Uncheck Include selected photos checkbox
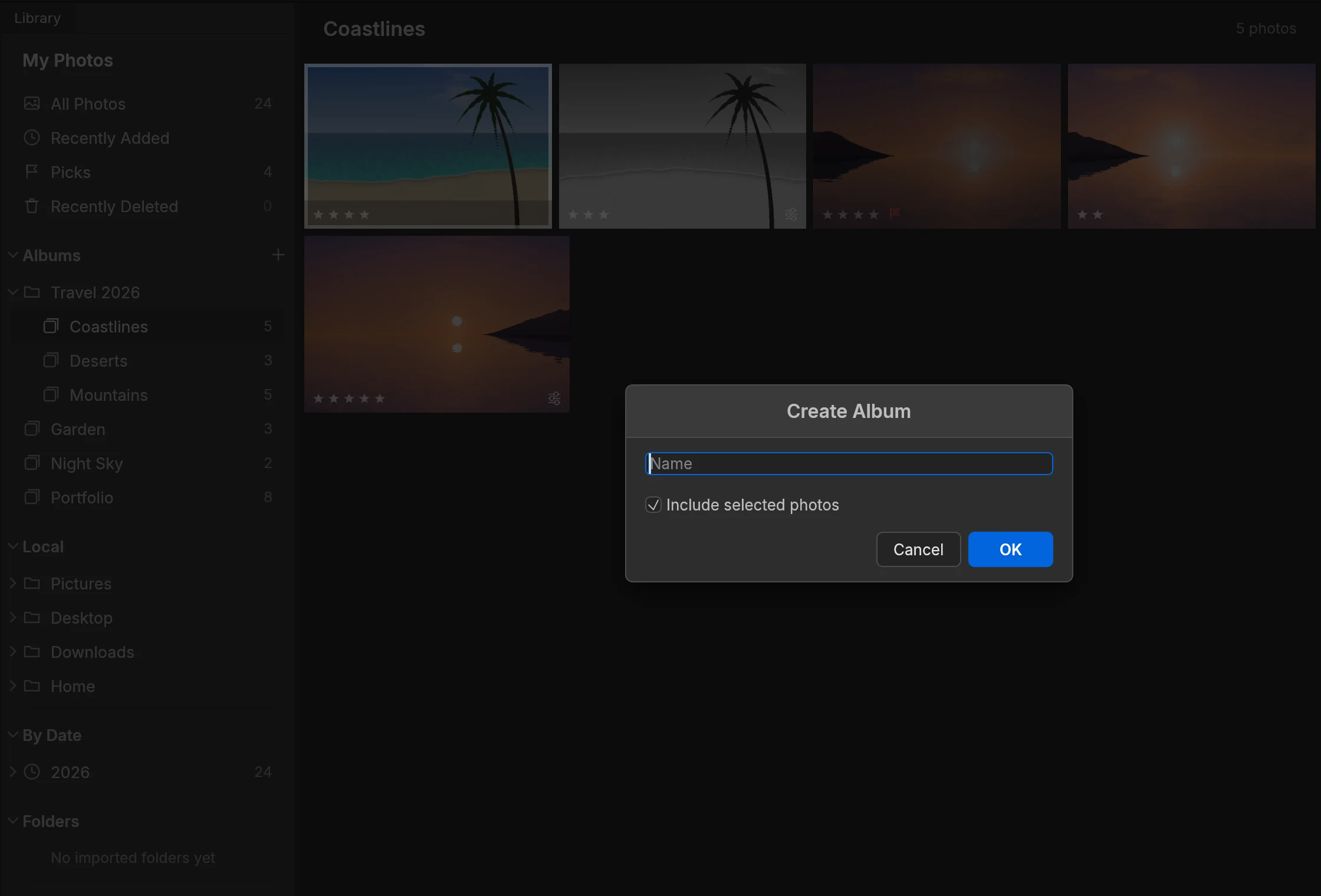The width and height of the screenshot is (1321, 896). [x=653, y=505]
